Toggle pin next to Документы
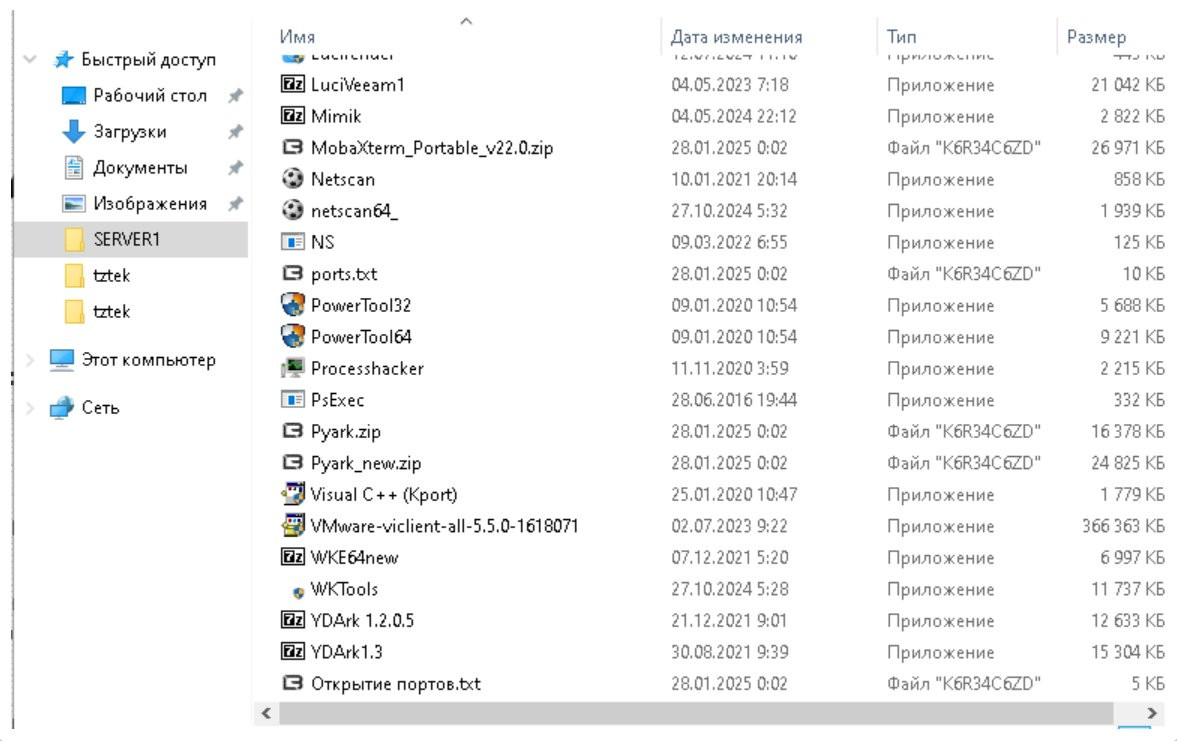This screenshot has height=741, width=1177. [x=236, y=167]
